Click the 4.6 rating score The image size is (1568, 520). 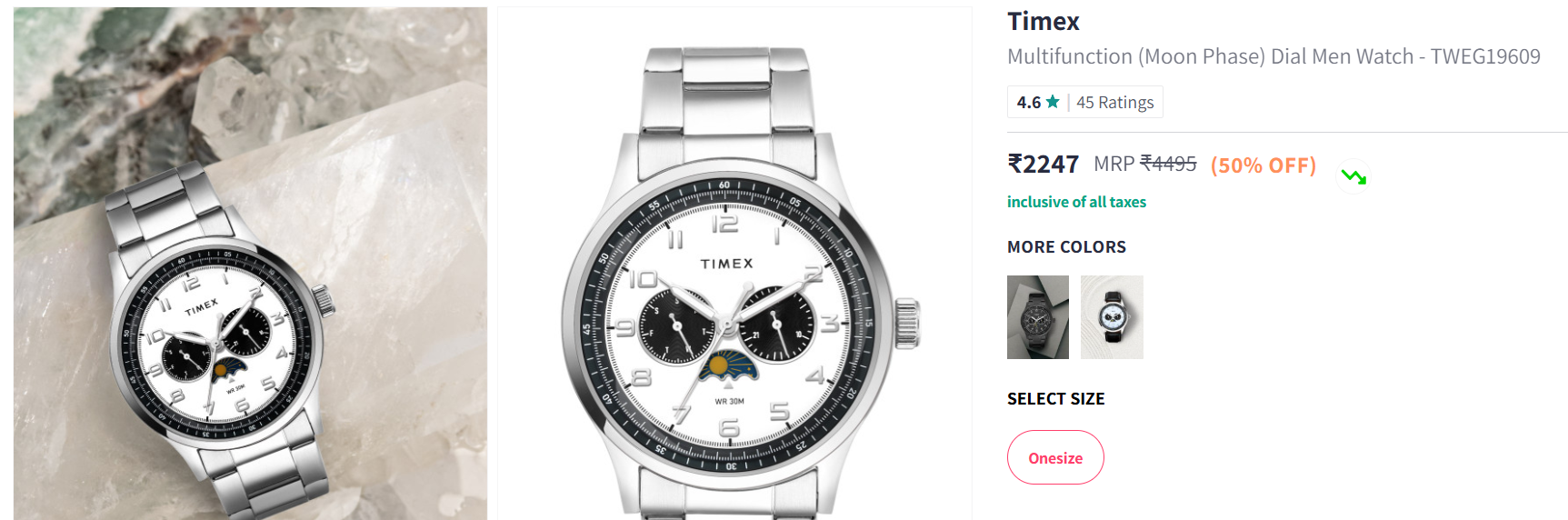point(1028,102)
